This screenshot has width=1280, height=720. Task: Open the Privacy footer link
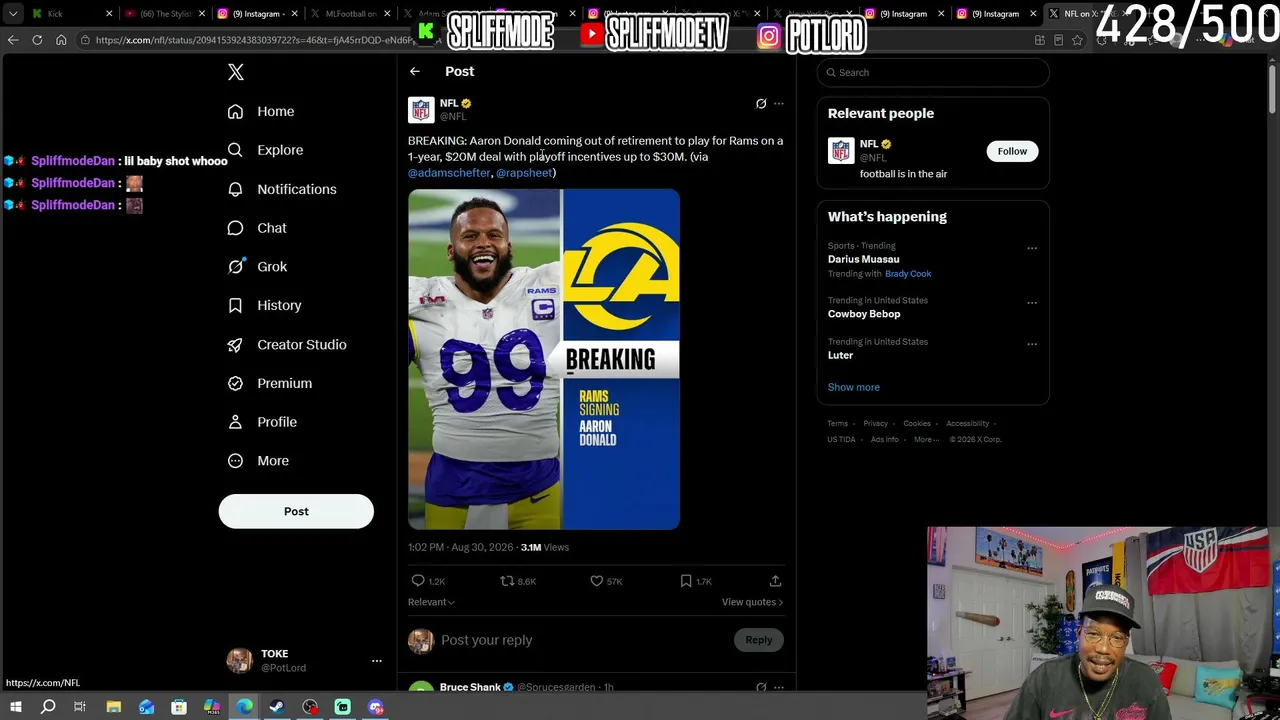click(875, 424)
